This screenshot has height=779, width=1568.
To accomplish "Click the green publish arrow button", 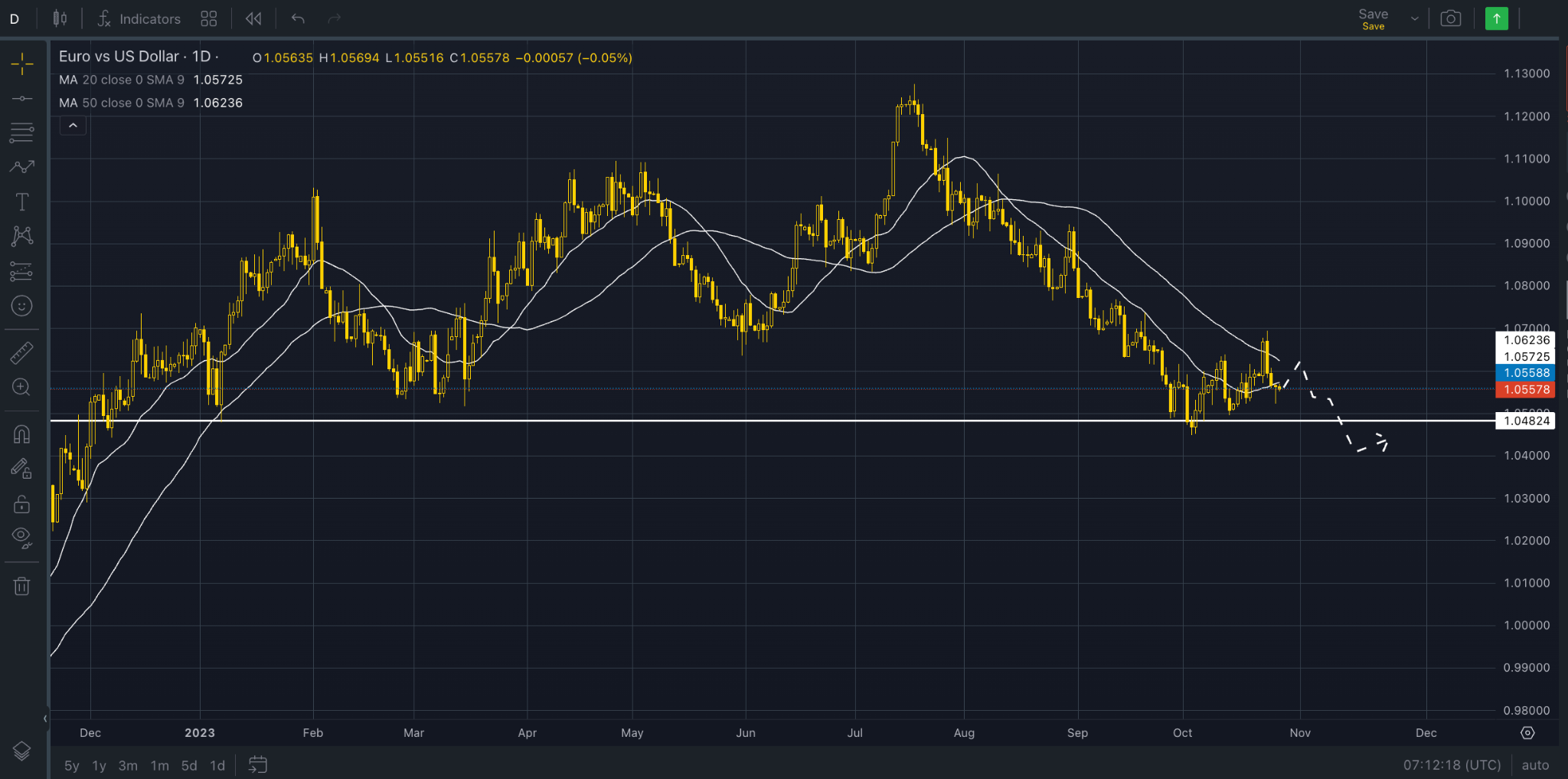I will pyautogui.click(x=1496, y=18).
